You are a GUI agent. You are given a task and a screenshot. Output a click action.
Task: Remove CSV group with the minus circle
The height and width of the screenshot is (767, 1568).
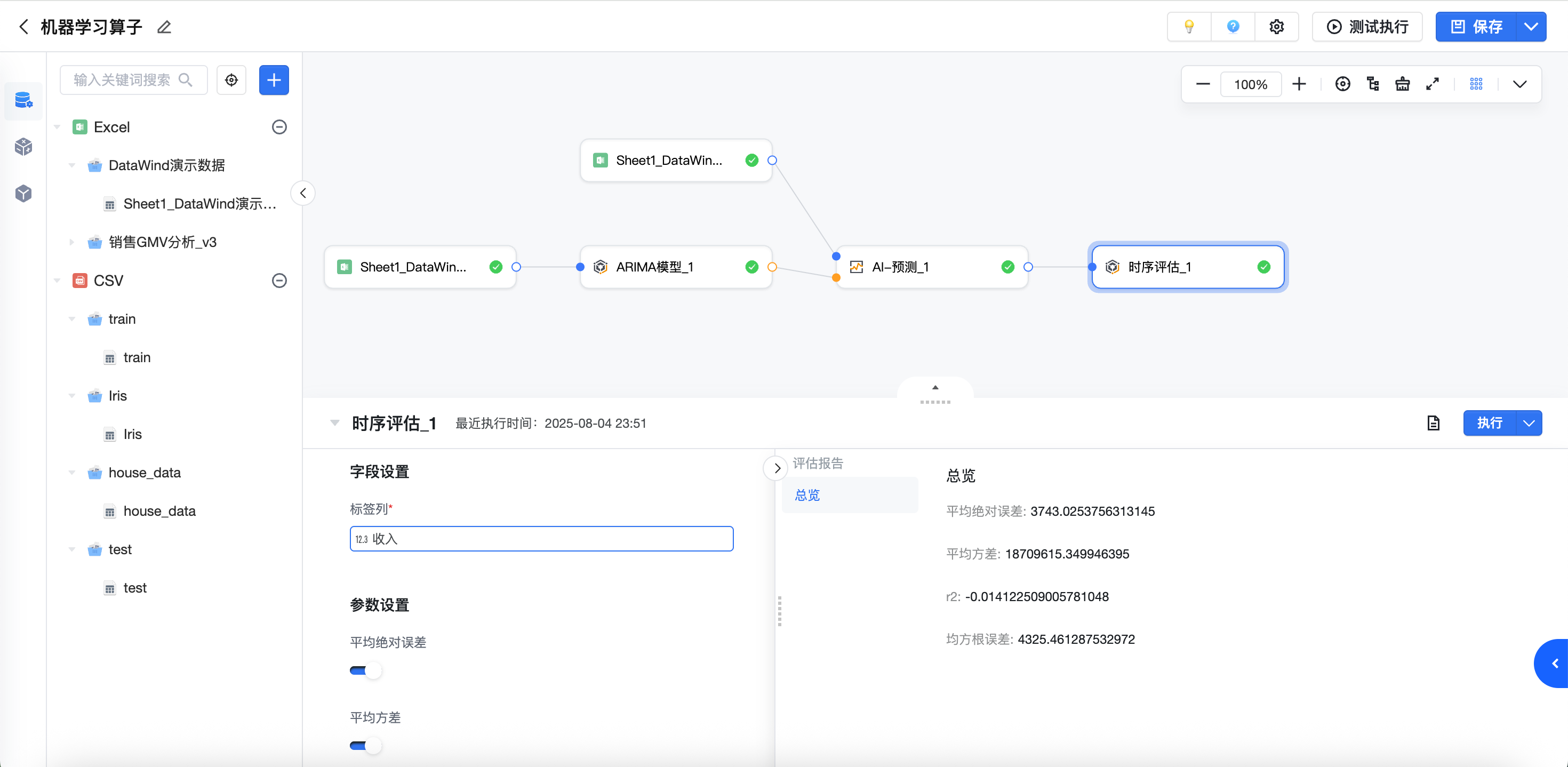point(279,281)
